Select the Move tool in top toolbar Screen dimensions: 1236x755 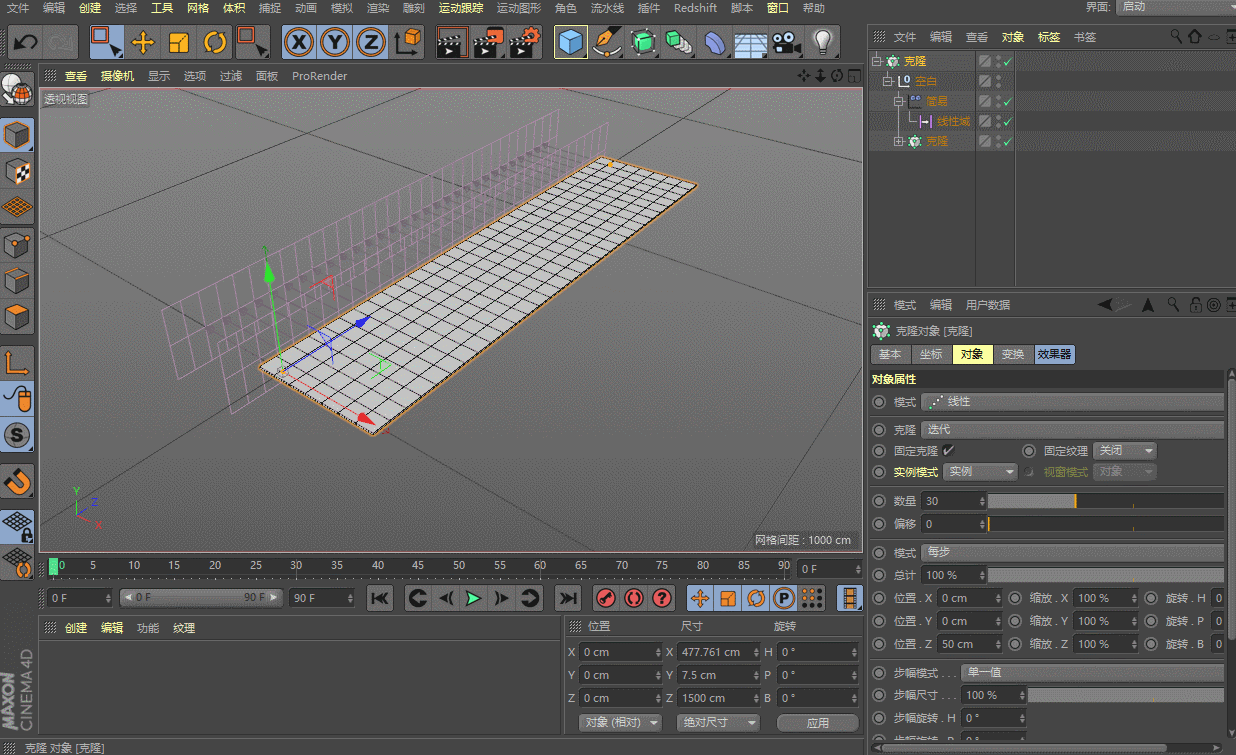143,42
